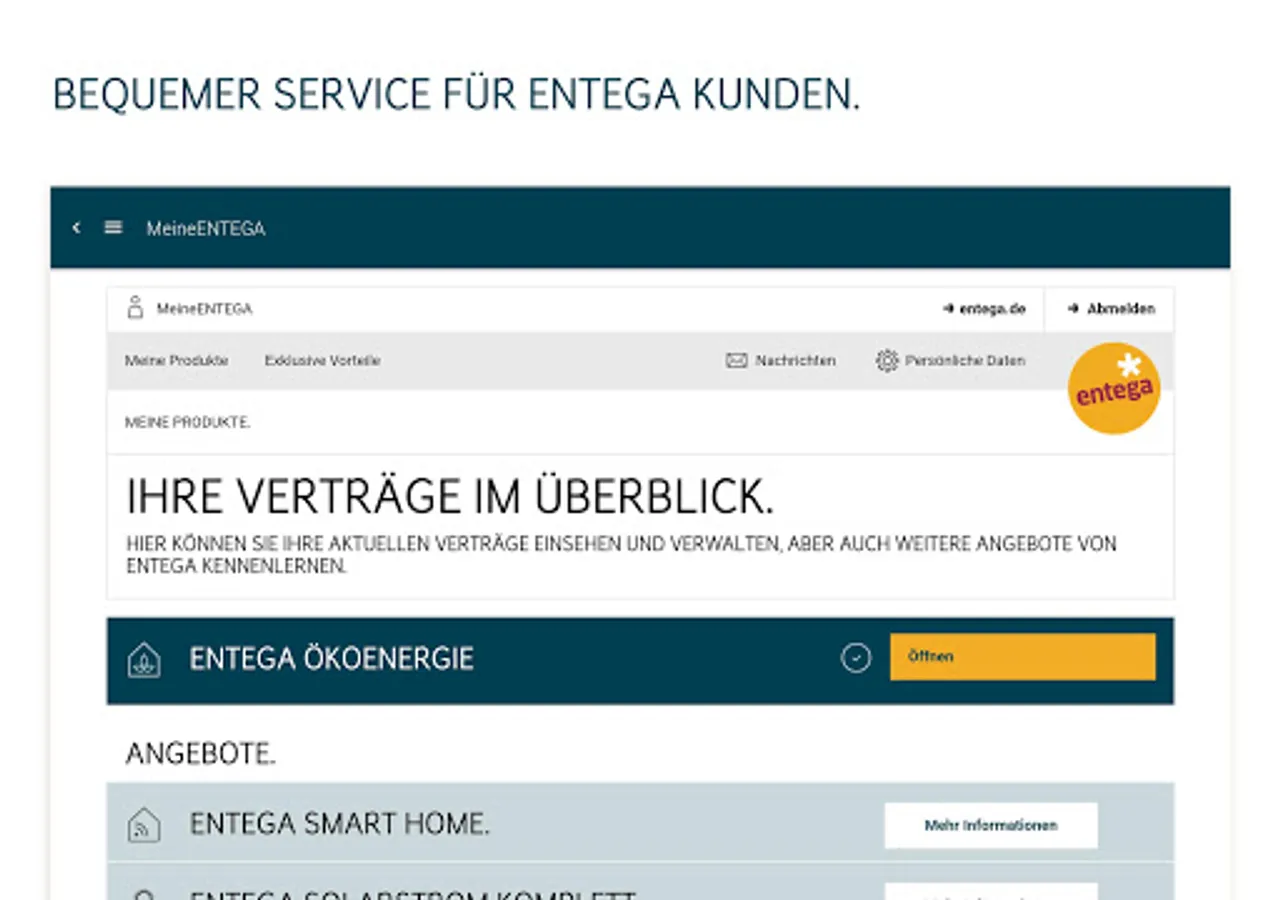This screenshot has width=1280, height=900.
Task: Click the ANGEBOTE heading
Action: (200, 754)
